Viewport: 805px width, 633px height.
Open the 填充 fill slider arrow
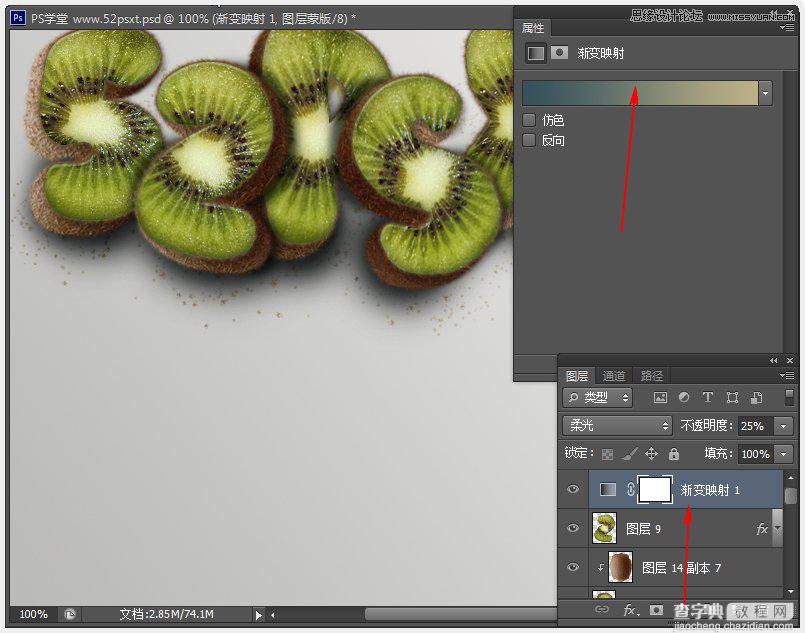[x=783, y=454]
